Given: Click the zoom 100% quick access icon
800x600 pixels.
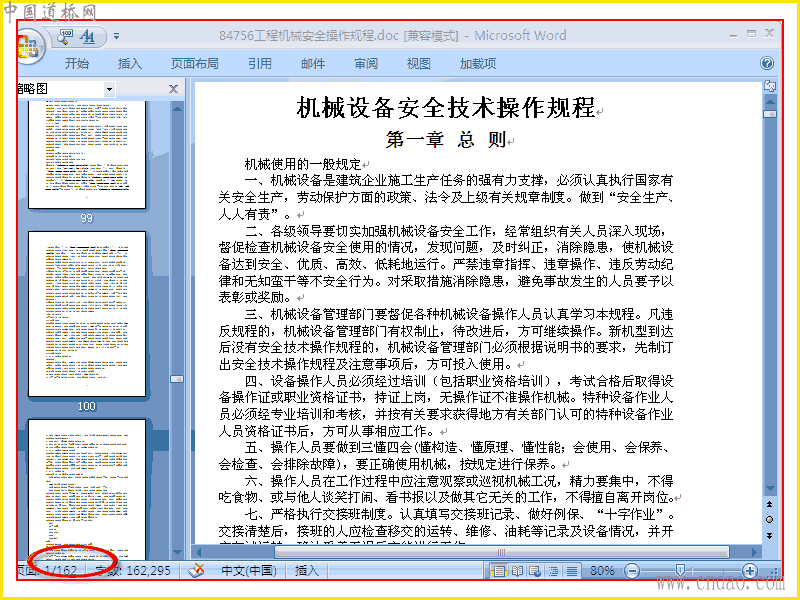Looking at the screenshot, I should (65, 36).
